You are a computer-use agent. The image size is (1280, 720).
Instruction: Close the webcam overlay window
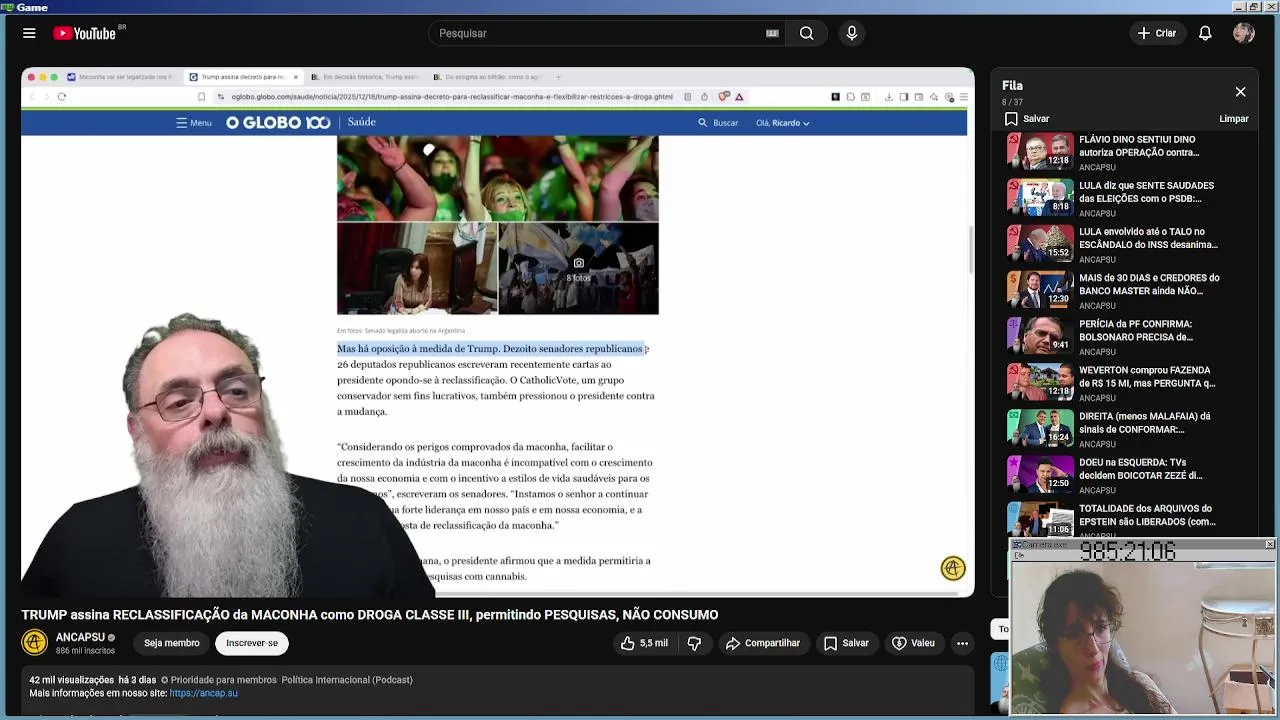click(x=1269, y=545)
